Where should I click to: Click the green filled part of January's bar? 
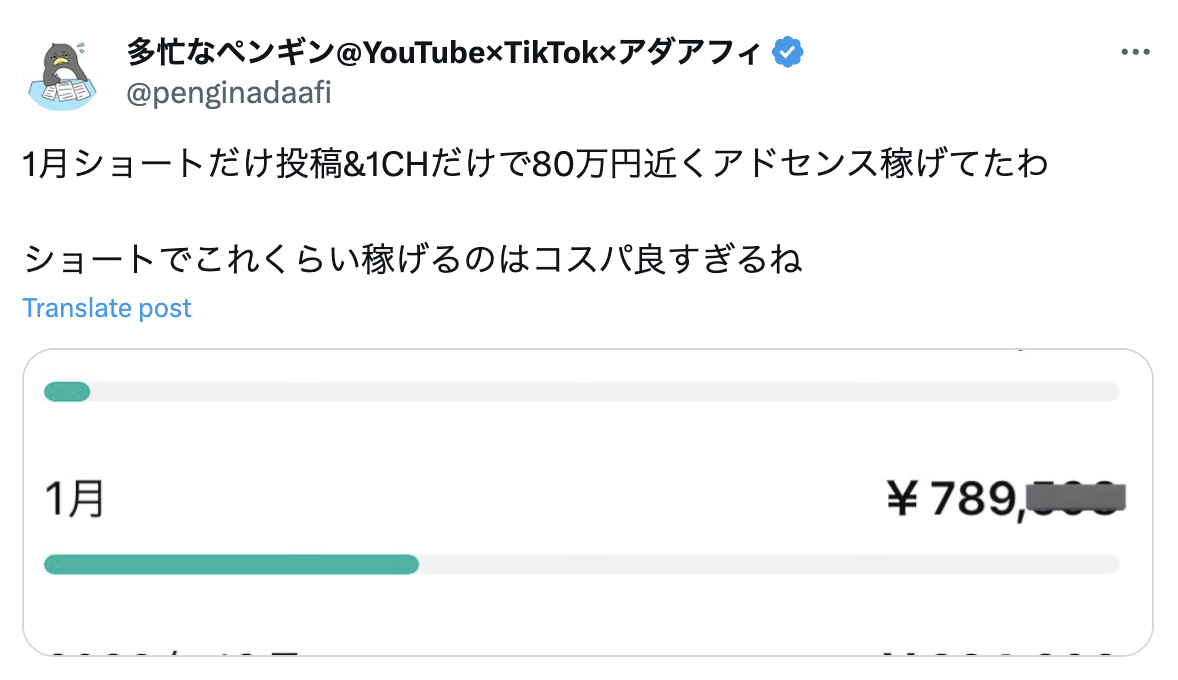tap(230, 565)
